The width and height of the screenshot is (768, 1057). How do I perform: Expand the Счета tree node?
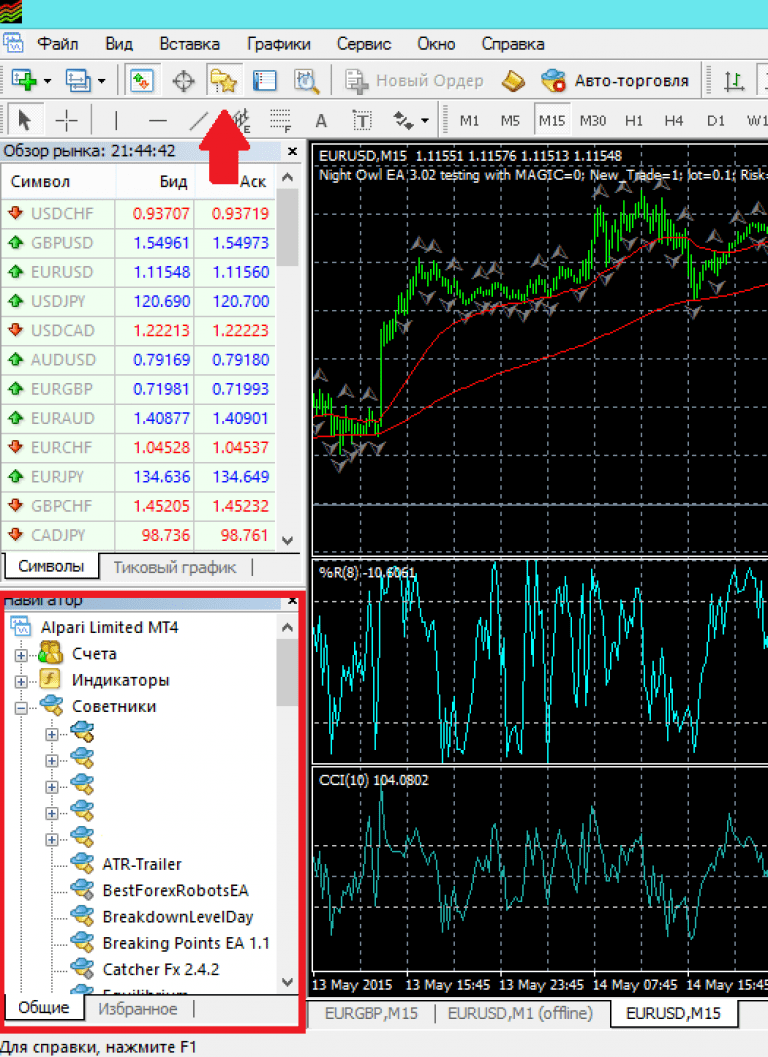[21, 655]
